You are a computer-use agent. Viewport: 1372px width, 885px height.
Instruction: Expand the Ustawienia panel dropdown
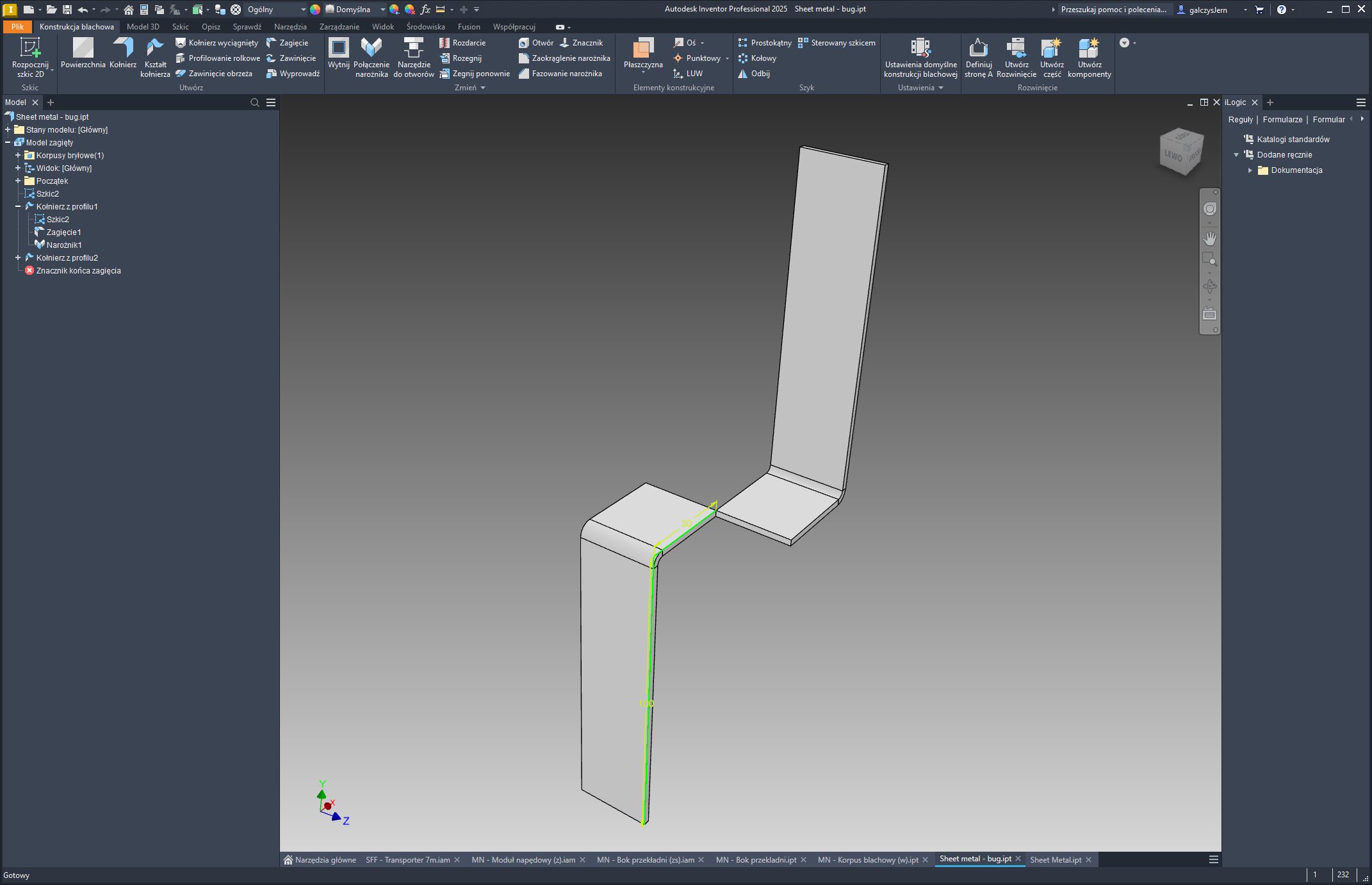920,88
